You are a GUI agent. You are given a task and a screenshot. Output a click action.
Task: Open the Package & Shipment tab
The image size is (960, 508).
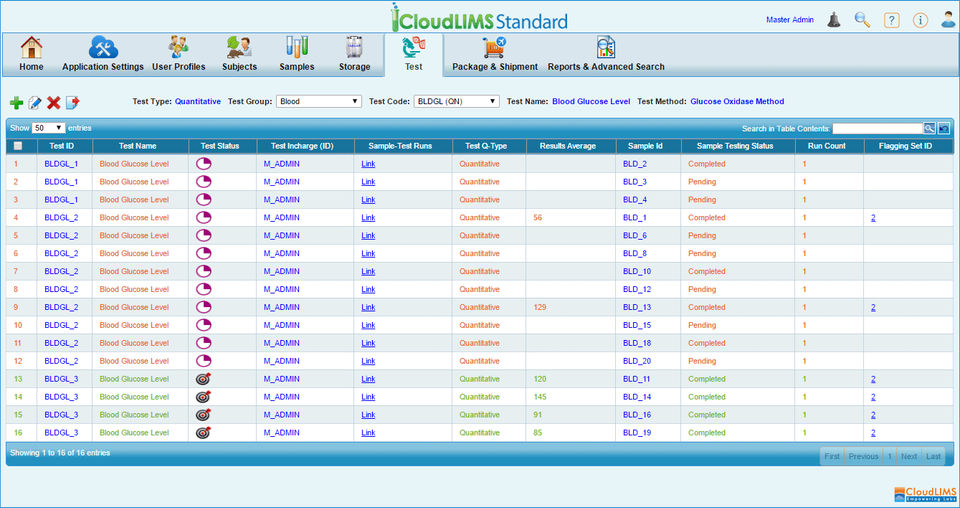click(495, 54)
